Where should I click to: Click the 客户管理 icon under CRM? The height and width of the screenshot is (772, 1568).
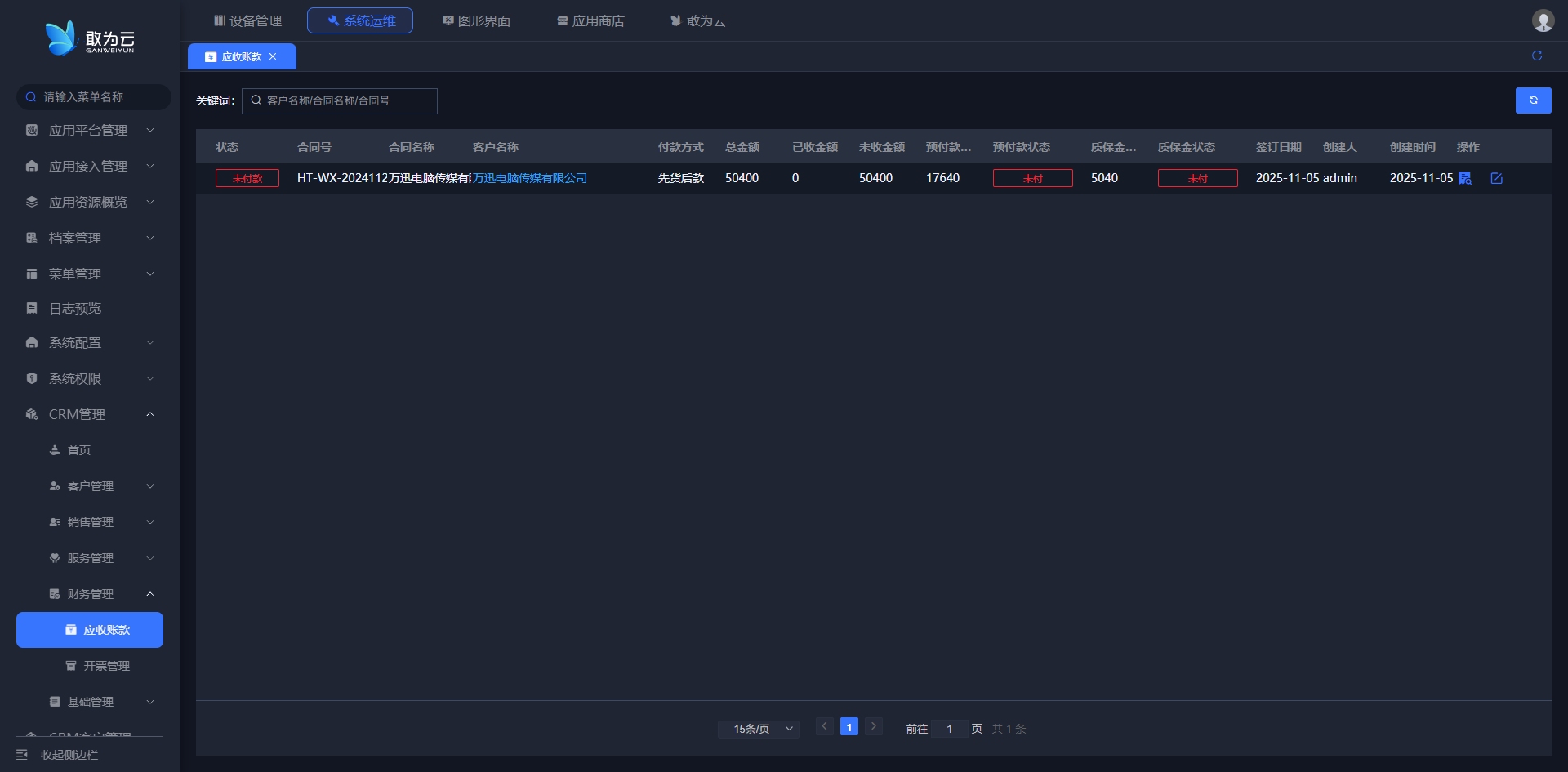point(55,486)
